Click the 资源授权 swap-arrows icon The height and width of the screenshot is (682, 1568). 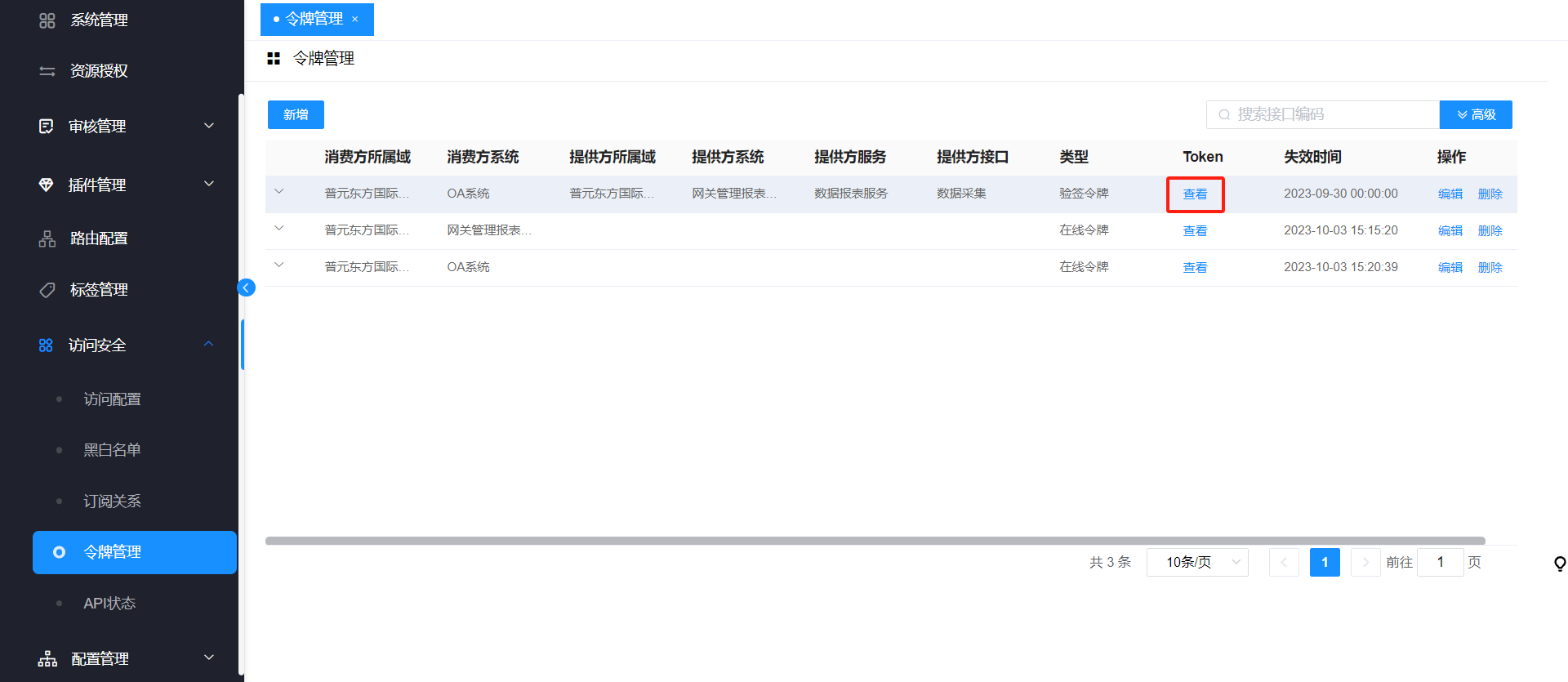click(47, 71)
